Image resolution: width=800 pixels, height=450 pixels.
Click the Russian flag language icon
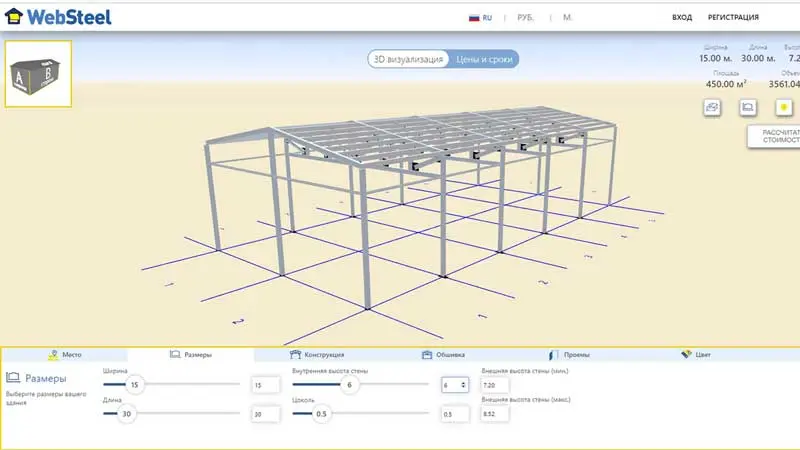tap(473, 18)
